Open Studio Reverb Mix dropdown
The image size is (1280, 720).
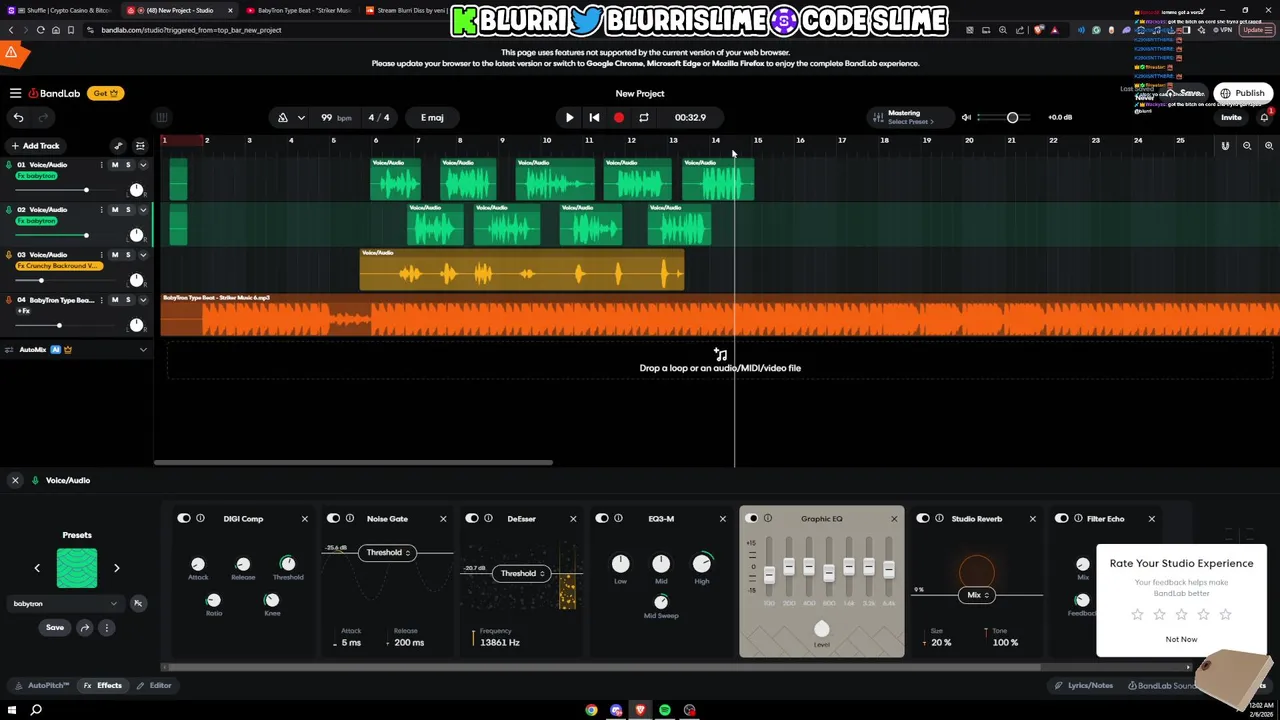(x=975, y=595)
